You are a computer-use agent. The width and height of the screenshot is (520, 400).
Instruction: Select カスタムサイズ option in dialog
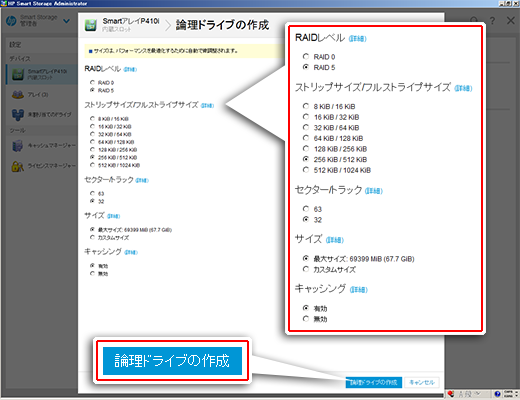point(92,237)
